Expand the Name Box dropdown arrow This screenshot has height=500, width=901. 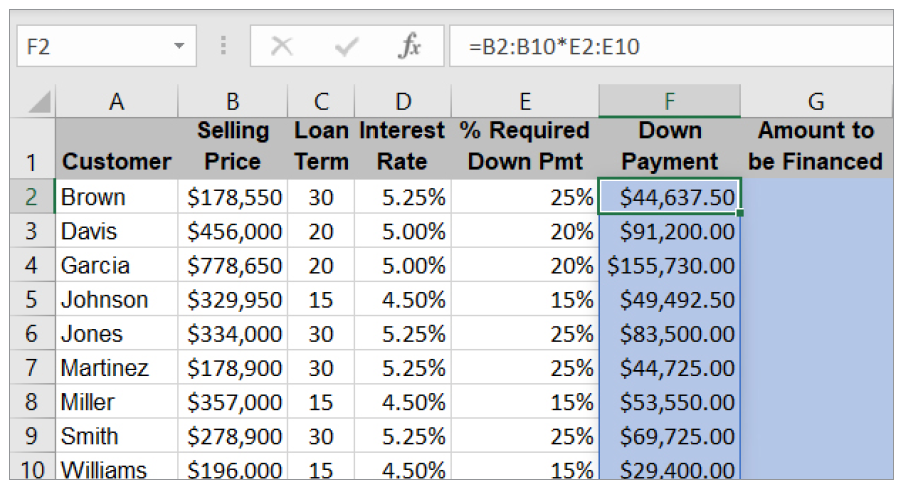[x=179, y=47]
